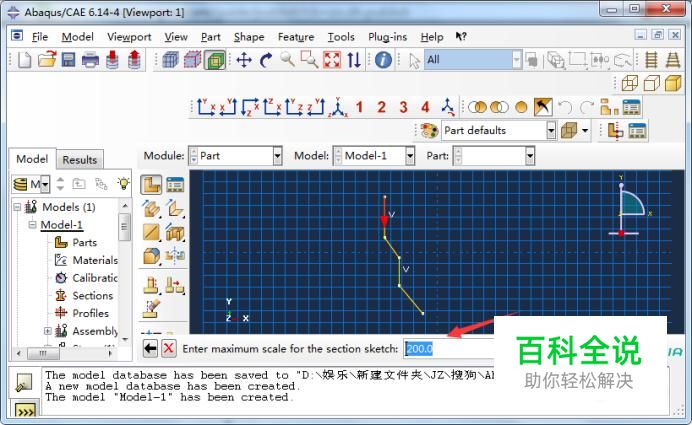Screen dimensions: 692x425
Task: Open the Viewport menu
Action: [129, 37]
